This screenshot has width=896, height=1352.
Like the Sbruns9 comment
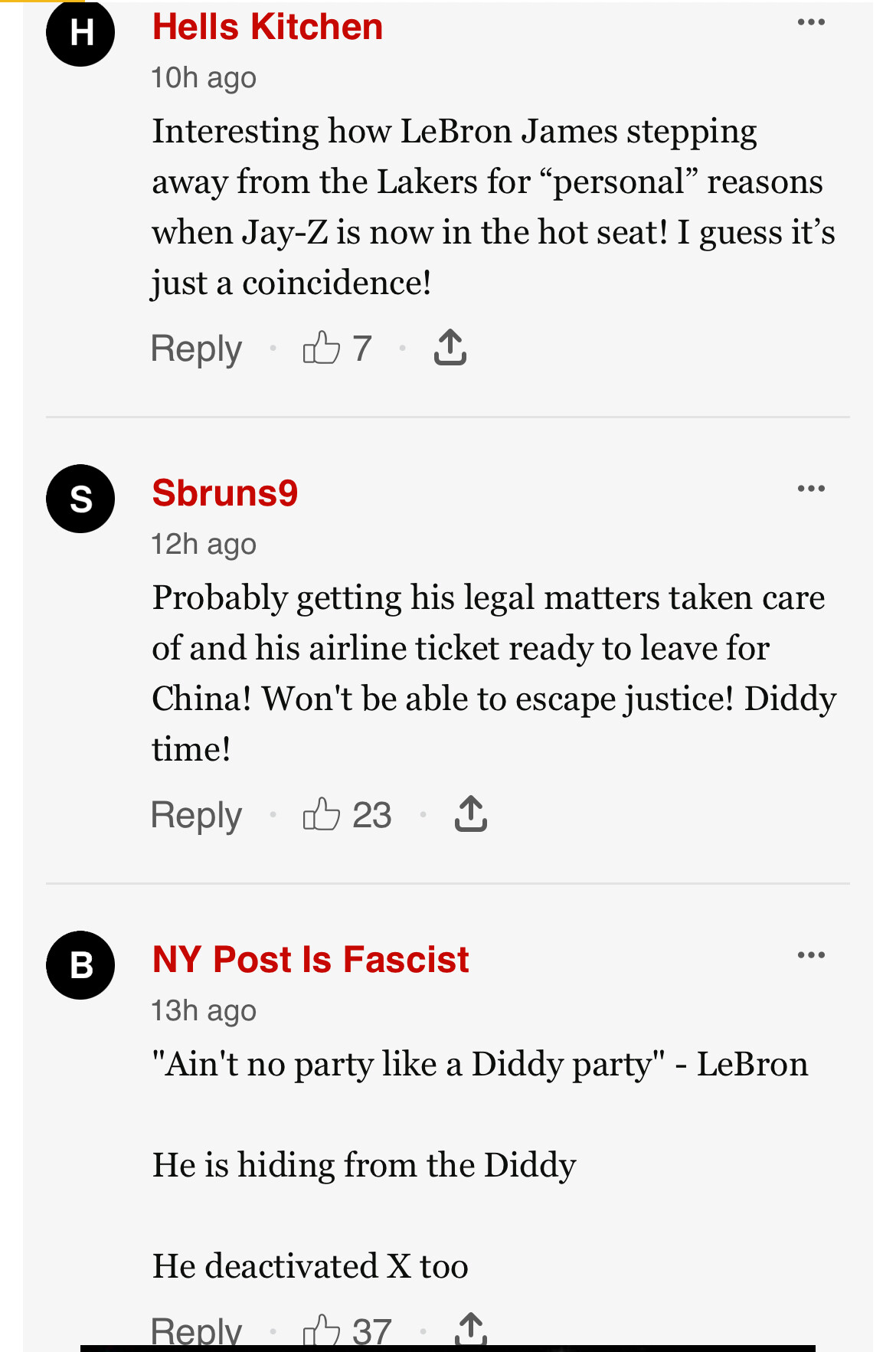tap(322, 813)
